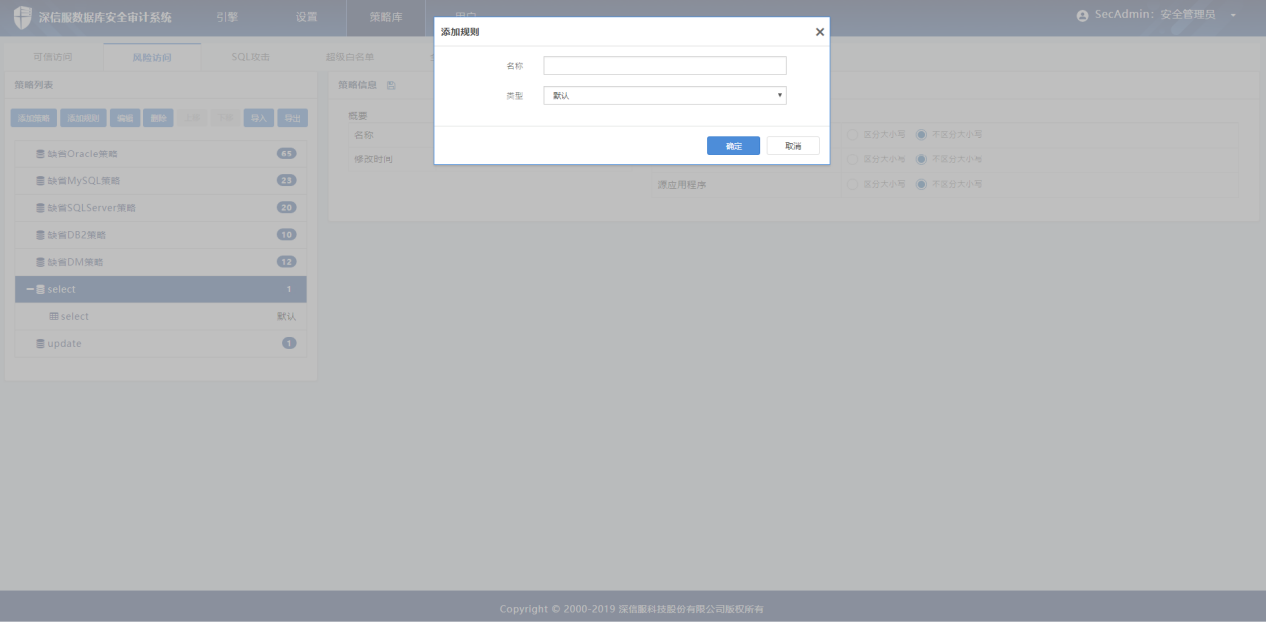Select 不区分大小写 for 源应用程序
This screenshot has height=623, width=1266.
(x=921, y=184)
